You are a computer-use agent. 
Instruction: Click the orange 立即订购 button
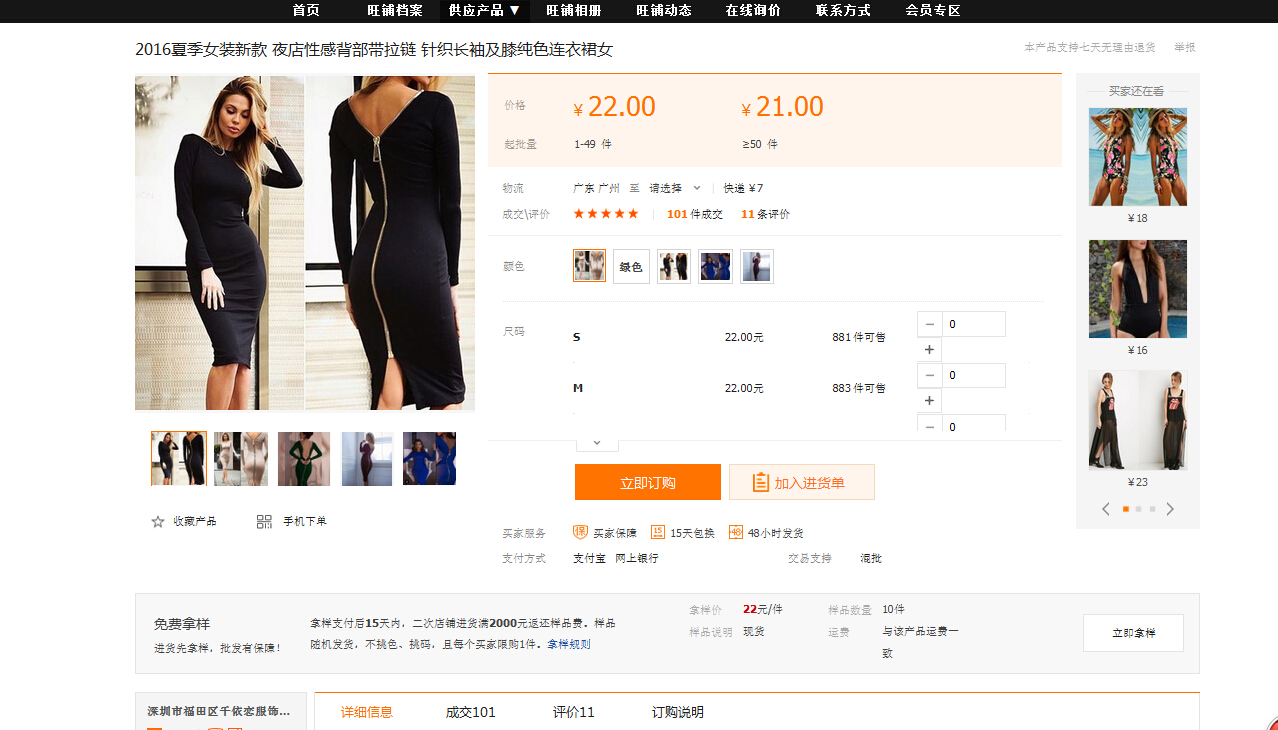[647, 482]
